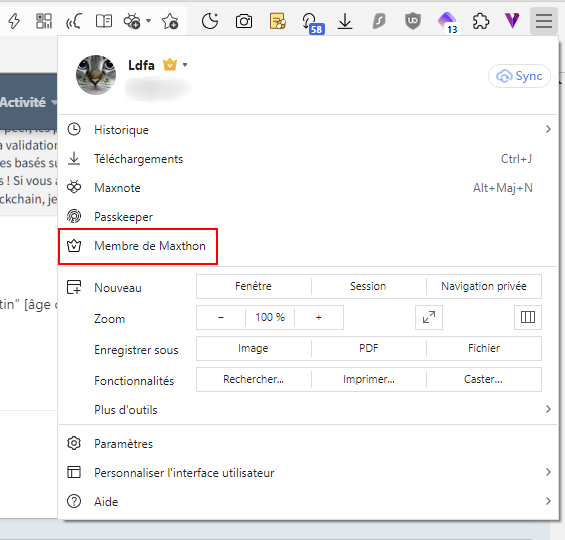Save page as PDF
The height and width of the screenshot is (540, 565).
point(368,348)
